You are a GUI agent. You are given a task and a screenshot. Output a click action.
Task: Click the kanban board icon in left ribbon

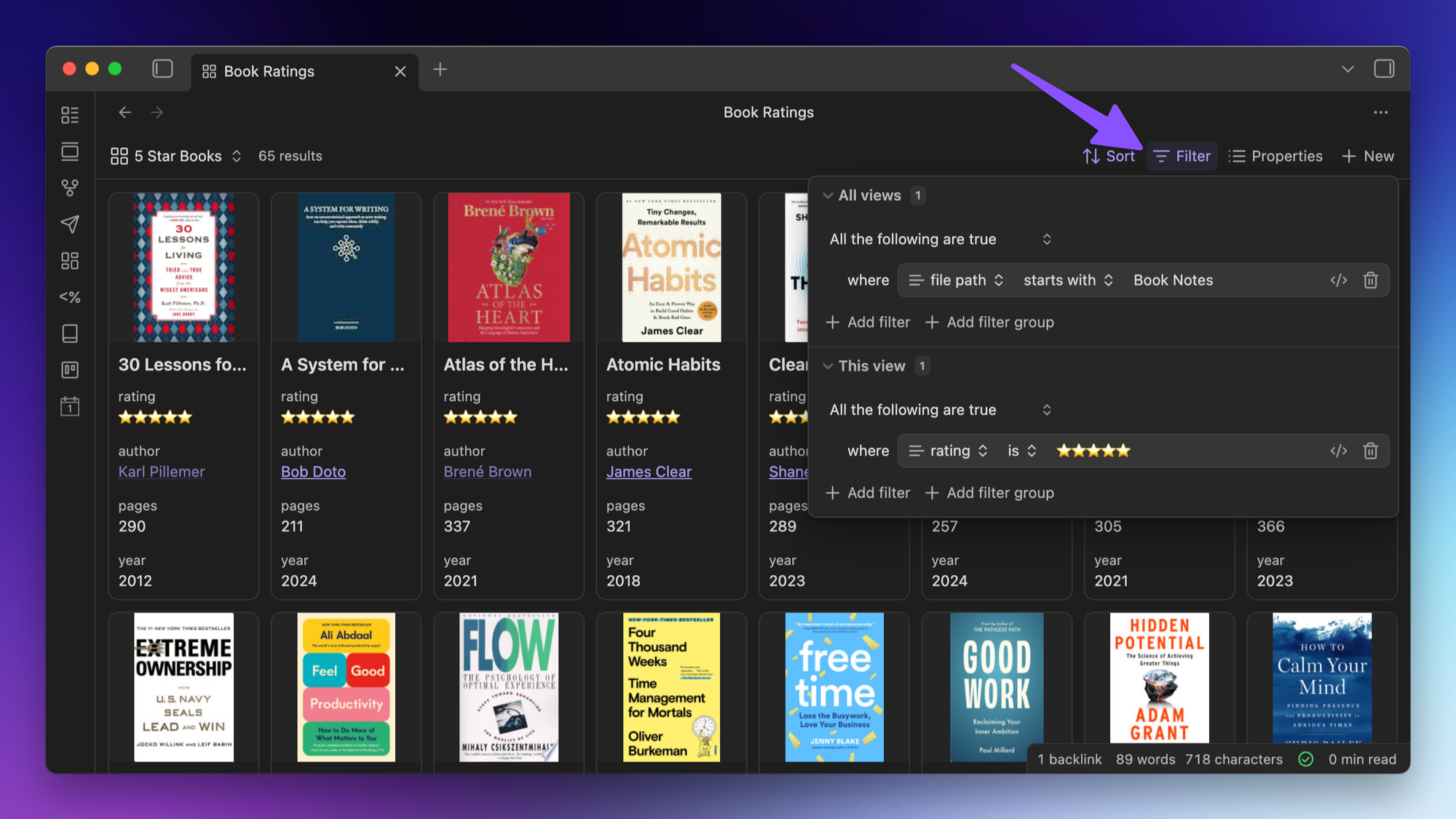(x=70, y=370)
